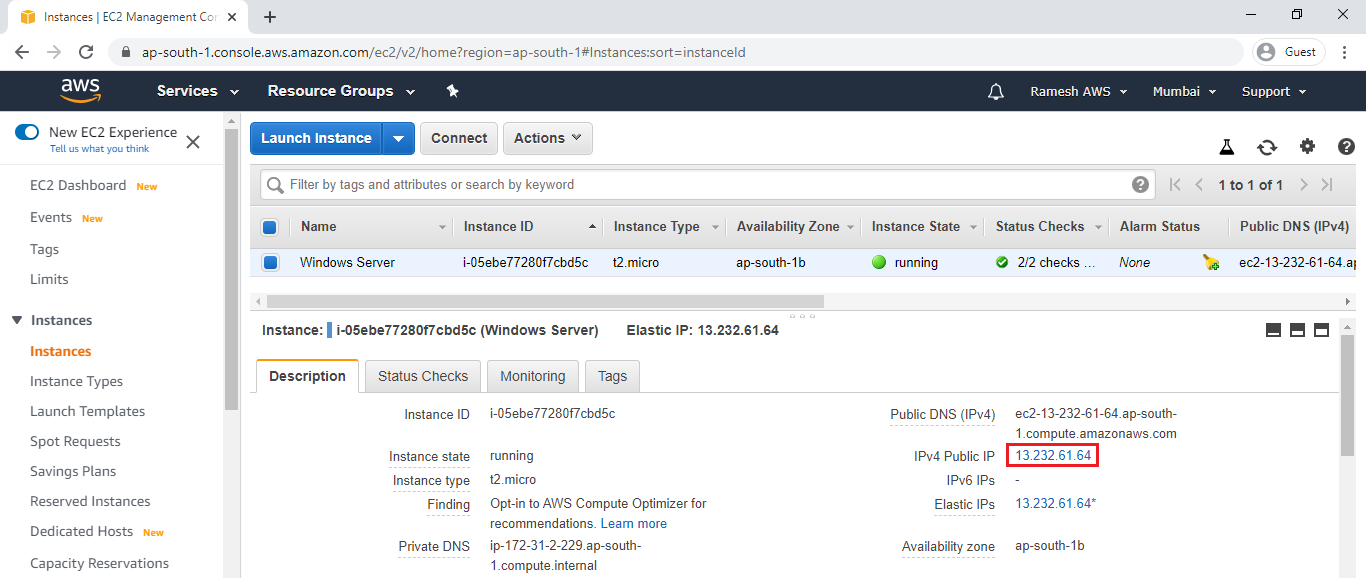
Task: Open Reserved Instances in sidebar
Action: coord(90,502)
